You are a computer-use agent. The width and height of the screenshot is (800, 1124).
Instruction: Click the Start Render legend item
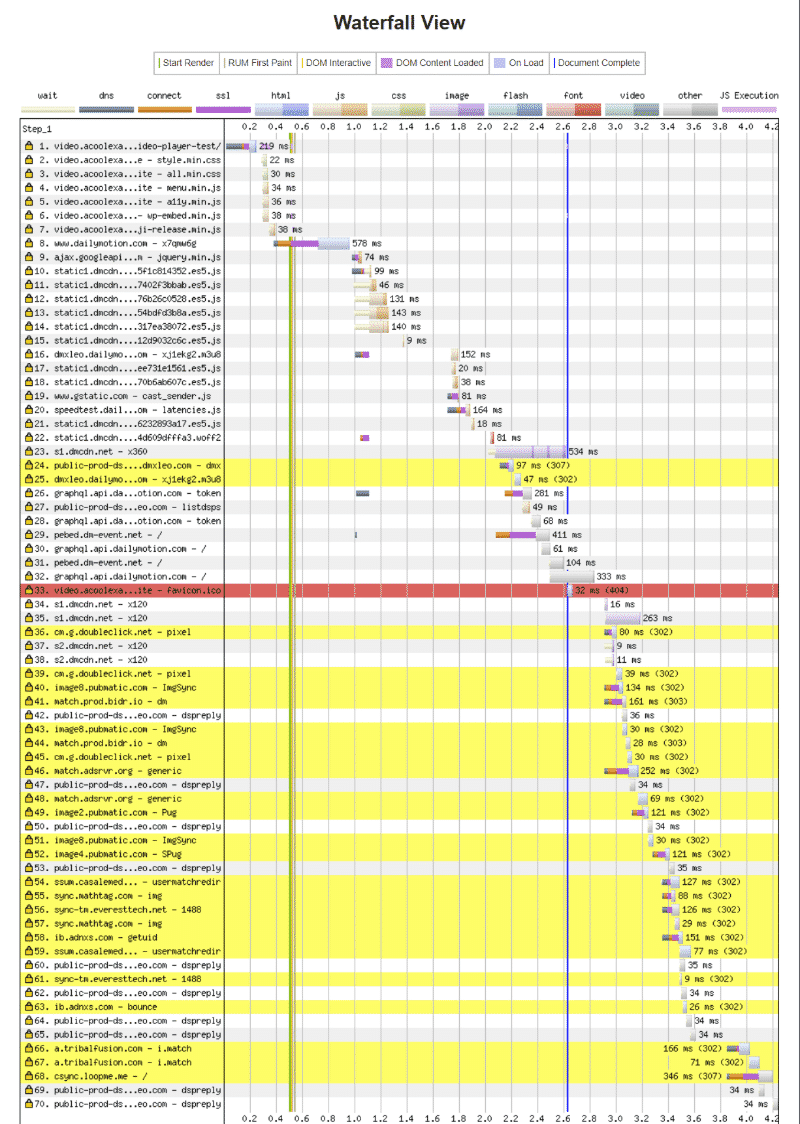187,63
